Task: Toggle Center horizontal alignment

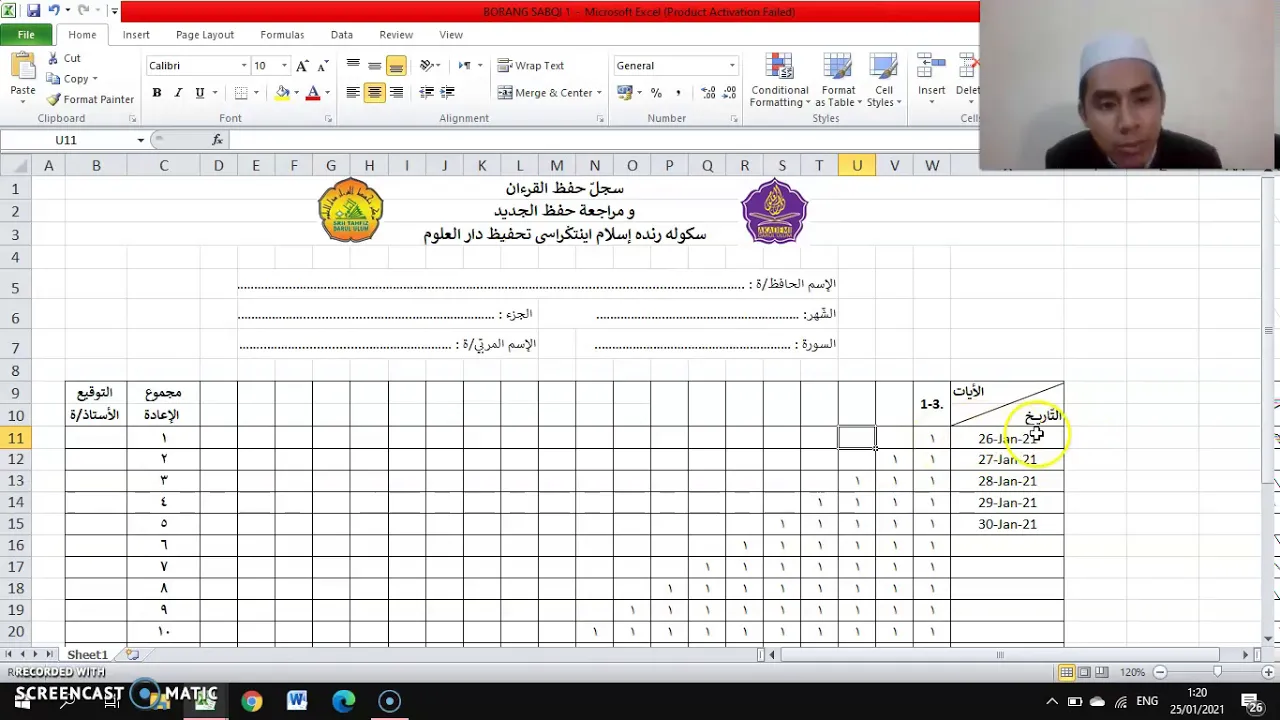Action: tap(374, 92)
